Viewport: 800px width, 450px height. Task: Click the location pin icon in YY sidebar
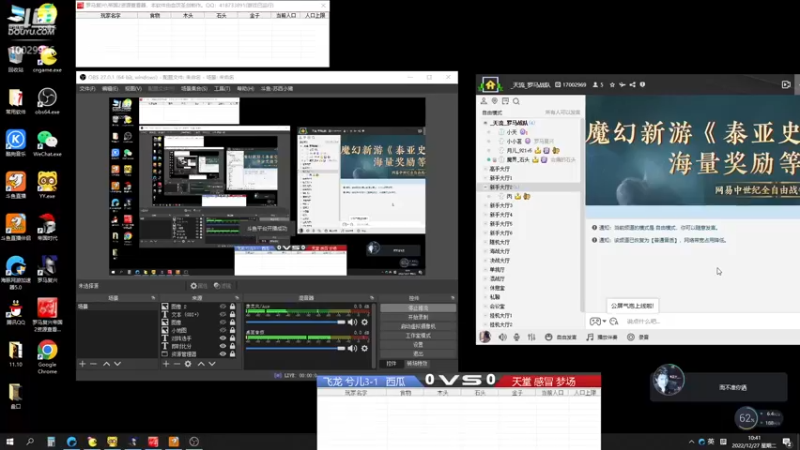[494, 101]
